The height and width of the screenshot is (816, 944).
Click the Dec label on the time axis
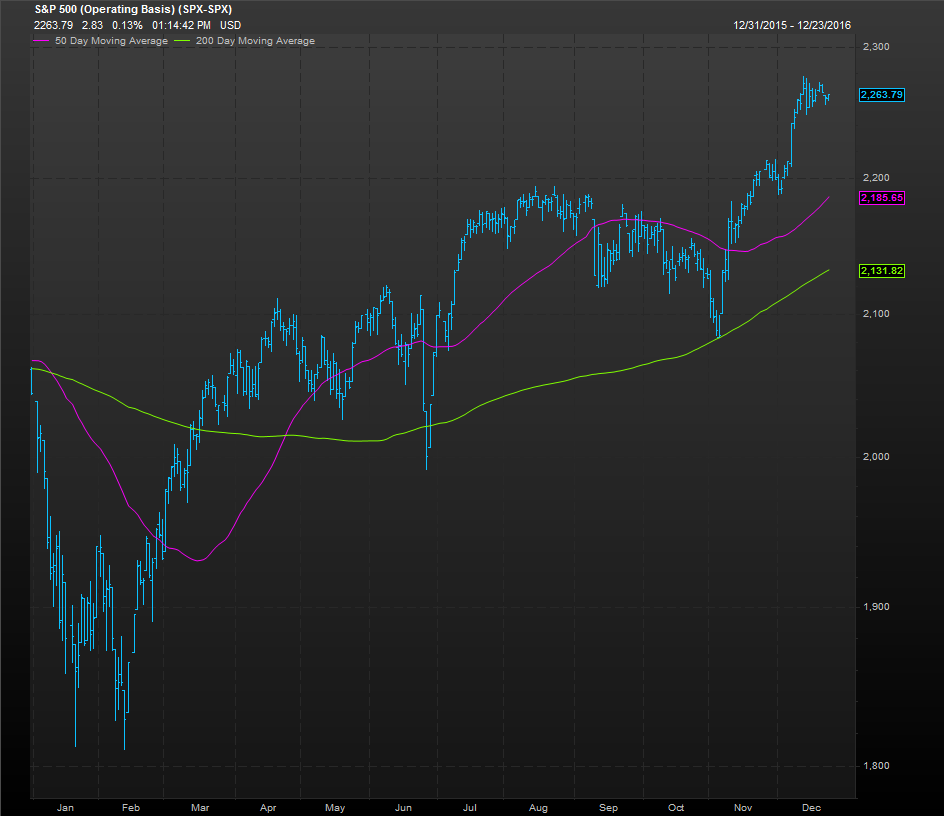tap(812, 808)
